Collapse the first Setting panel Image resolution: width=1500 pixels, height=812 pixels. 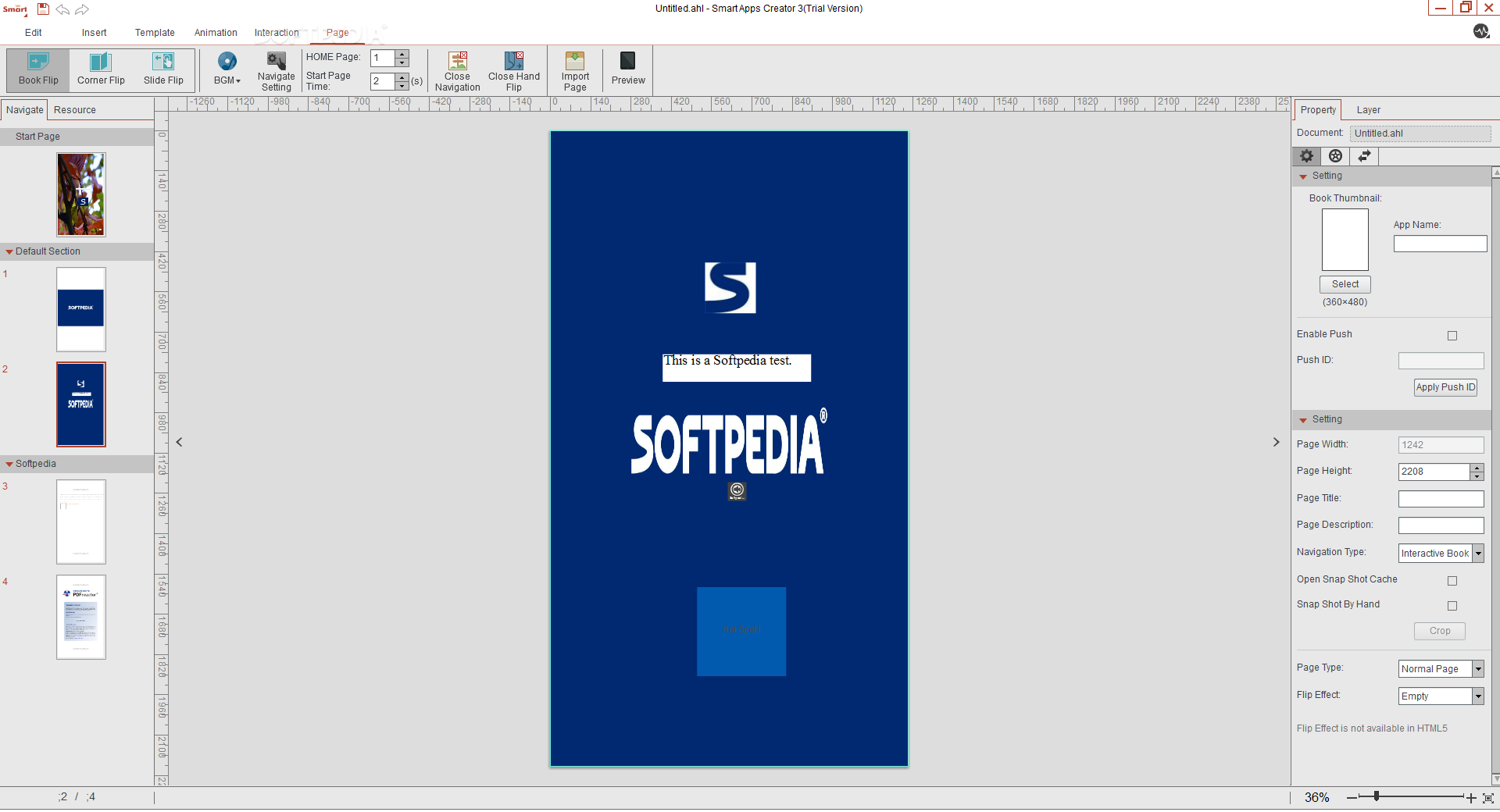pyautogui.click(x=1303, y=177)
